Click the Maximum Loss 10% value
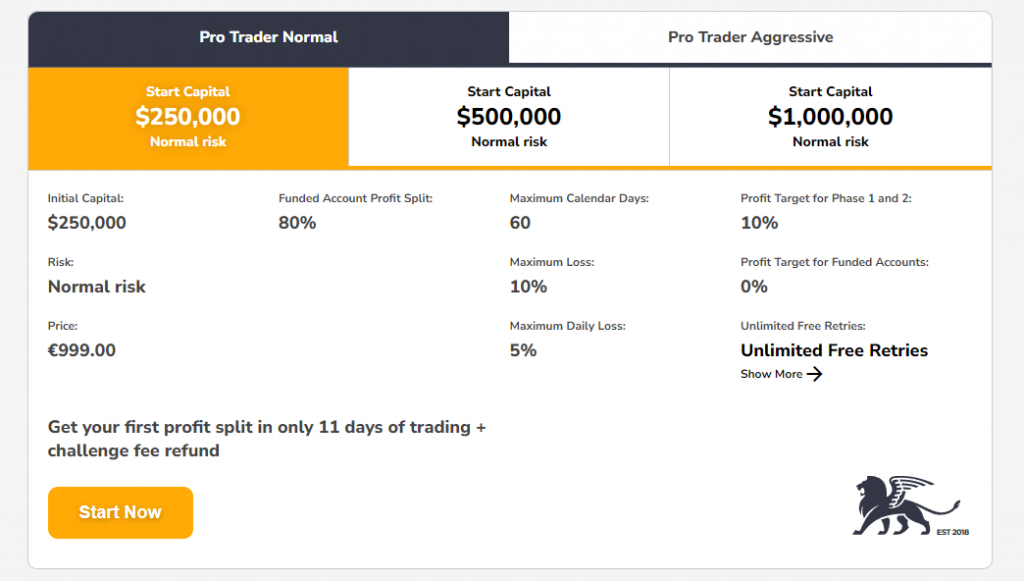Screen dimensions: 1024x581 (x=528, y=286)
